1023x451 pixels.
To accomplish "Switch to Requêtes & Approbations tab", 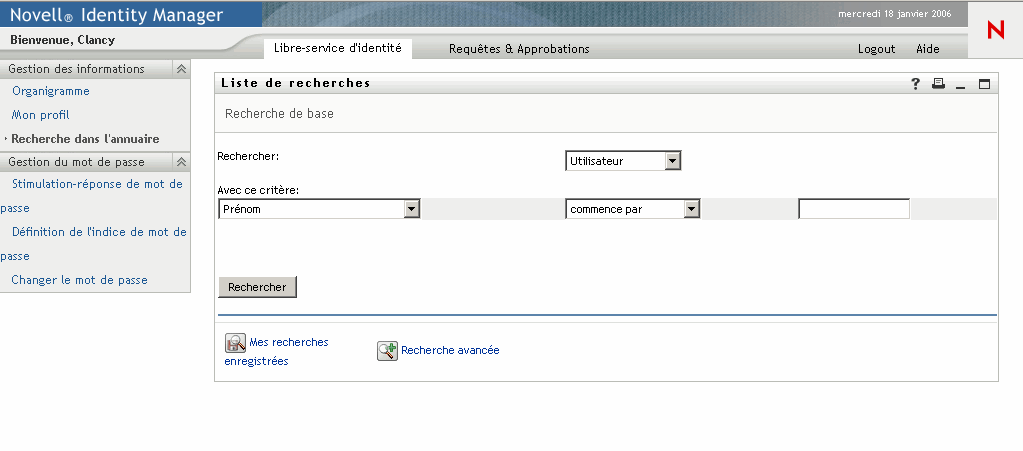I will point(519,49).
